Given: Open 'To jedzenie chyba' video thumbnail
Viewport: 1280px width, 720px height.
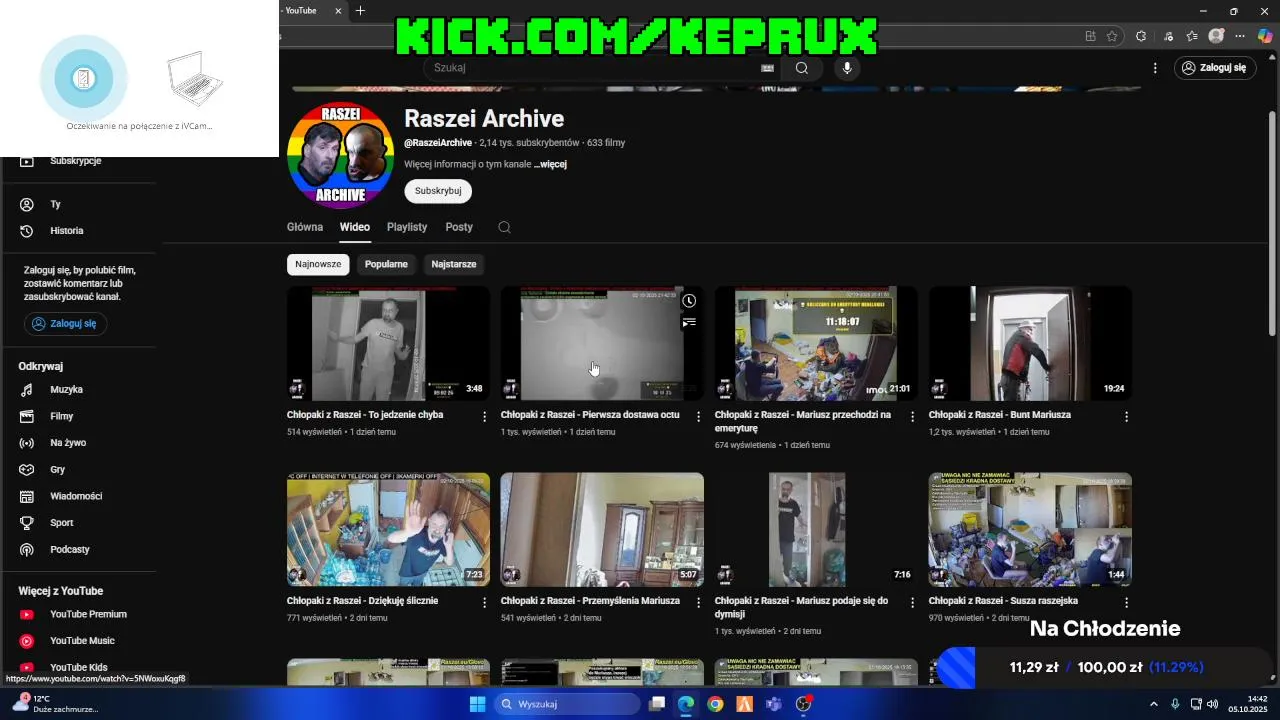Looking at the screenshot, I should pos(388,344).
